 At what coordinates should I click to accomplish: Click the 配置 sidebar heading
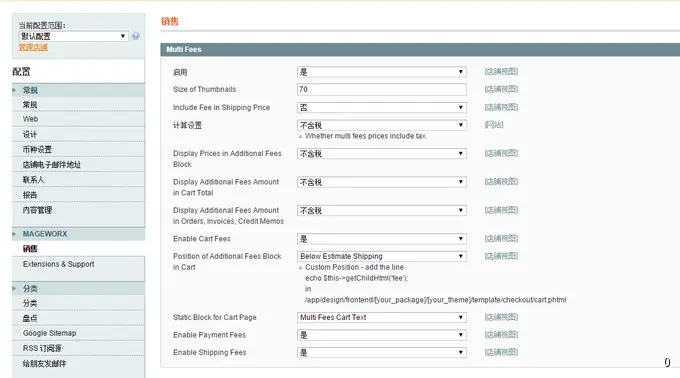click(21, 72)
